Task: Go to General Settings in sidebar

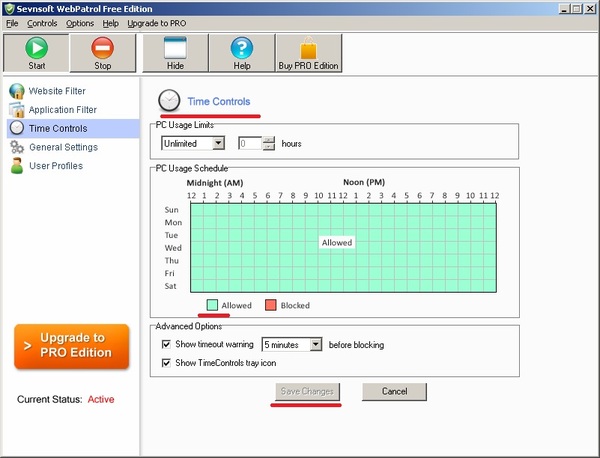Action: click(63, 147)
